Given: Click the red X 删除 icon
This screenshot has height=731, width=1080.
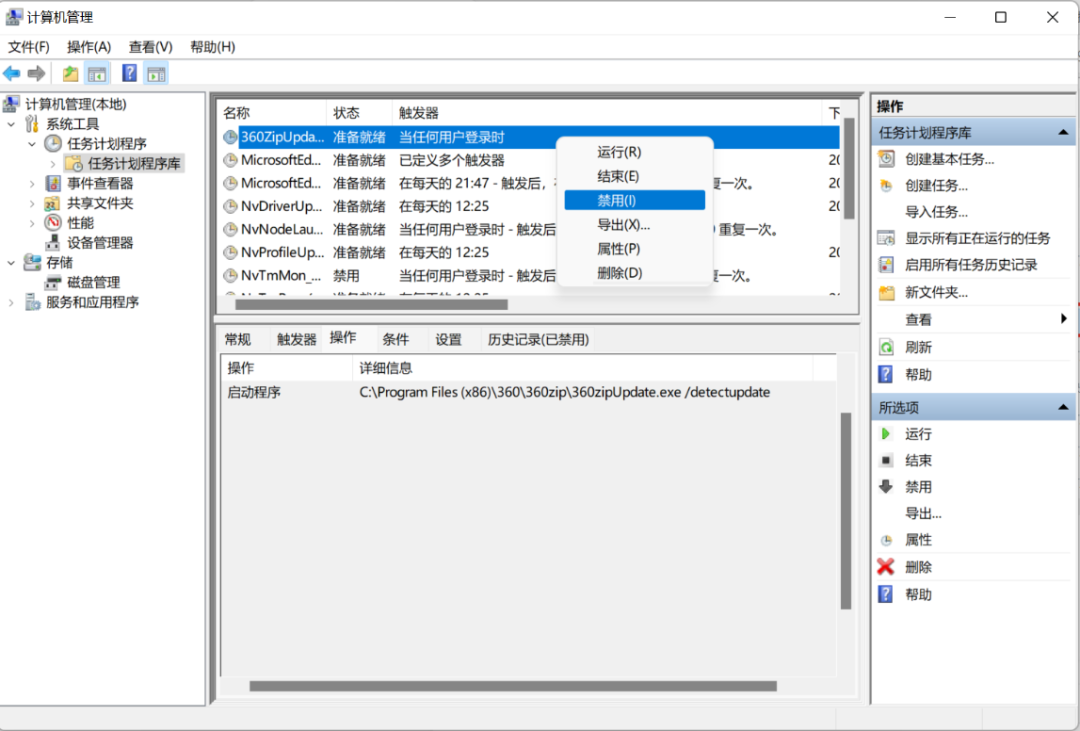Looking at the screenshot, I should pyautogui.click(x=886, y=567).
